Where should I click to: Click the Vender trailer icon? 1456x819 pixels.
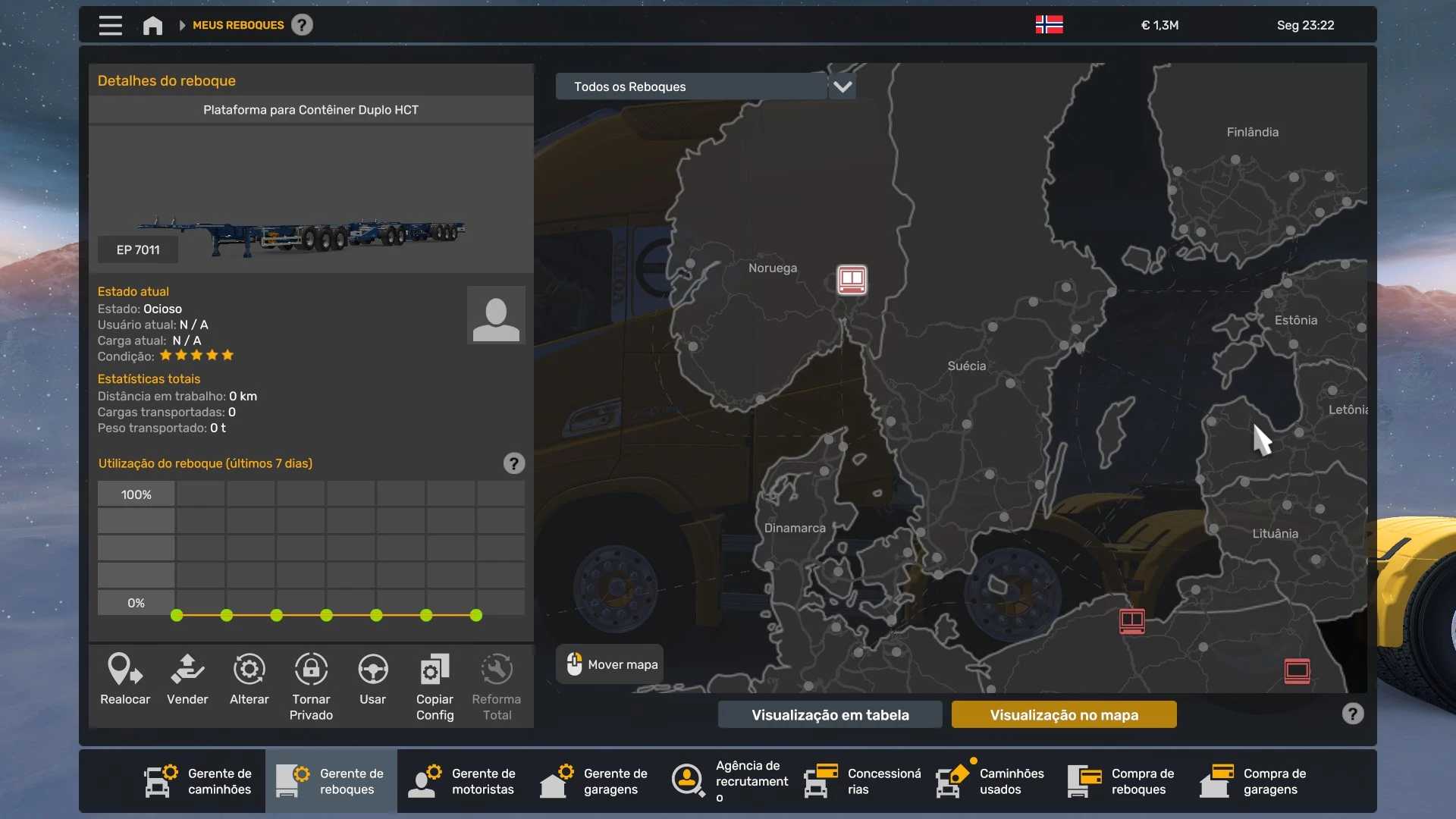pos(187,670)
